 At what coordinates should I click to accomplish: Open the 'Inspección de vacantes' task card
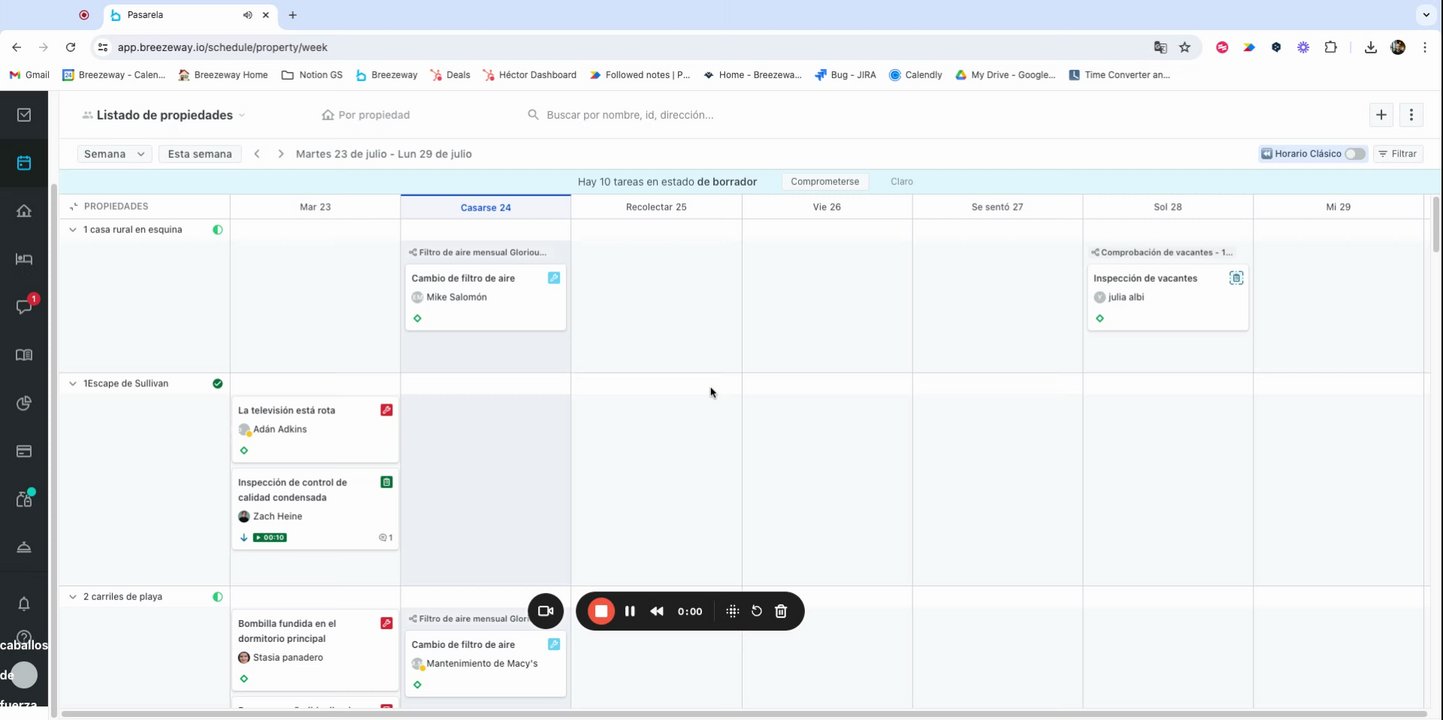pyautogui.click(x=1168, y=297)
